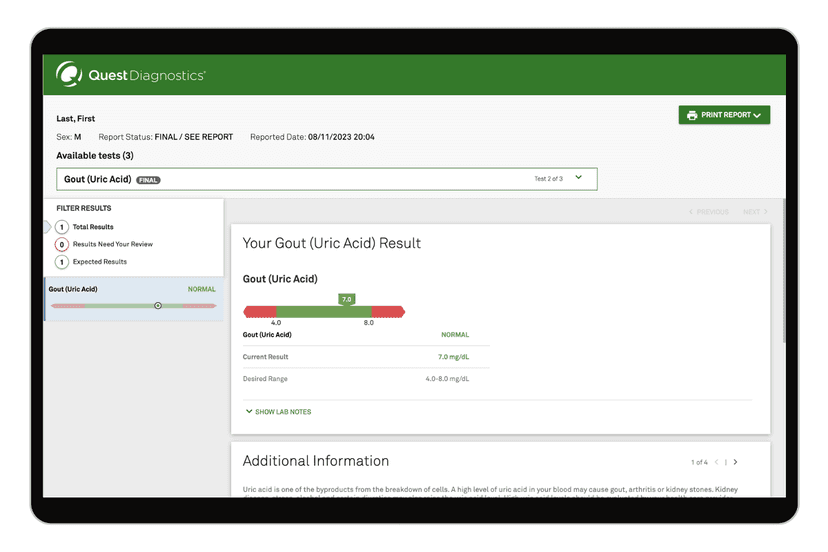Image resolution: width=828 pixels, height=552 pixels.
Task: Go to previous Additional Information page arrow
Action: [716, 462]
